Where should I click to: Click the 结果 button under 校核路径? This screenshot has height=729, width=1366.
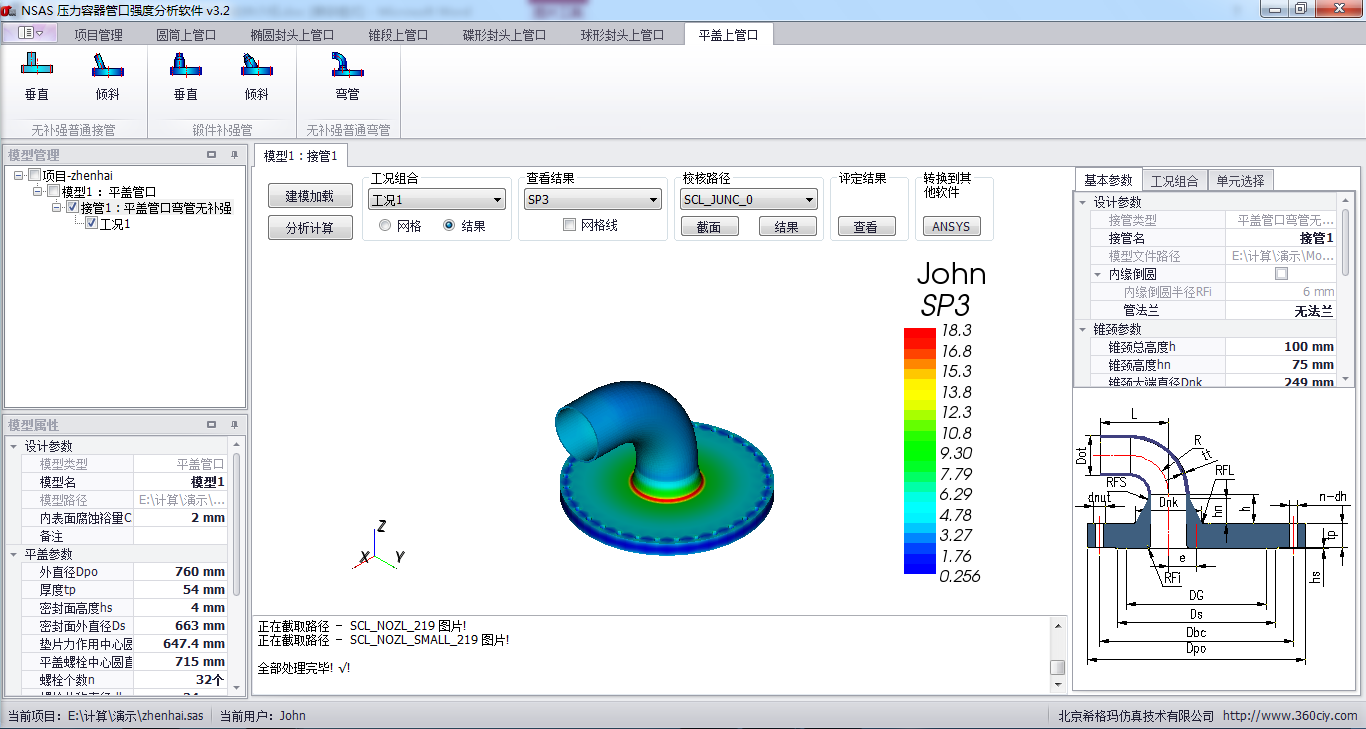[x=787, y=227]
